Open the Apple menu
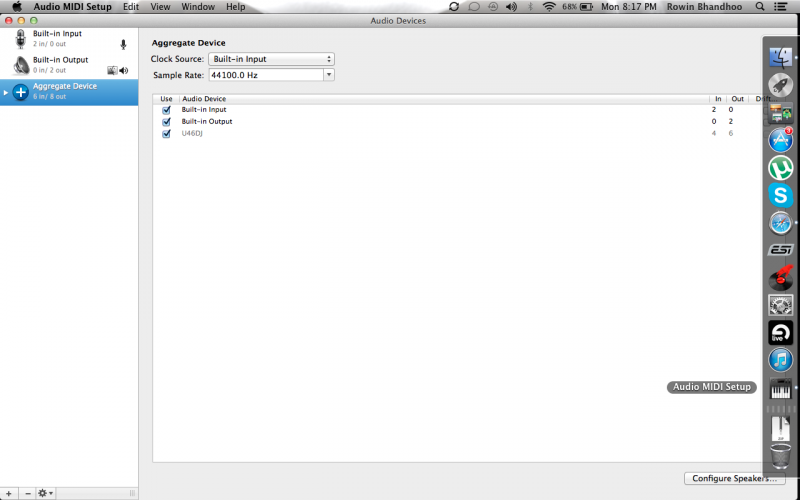 (x=17, y=7)
